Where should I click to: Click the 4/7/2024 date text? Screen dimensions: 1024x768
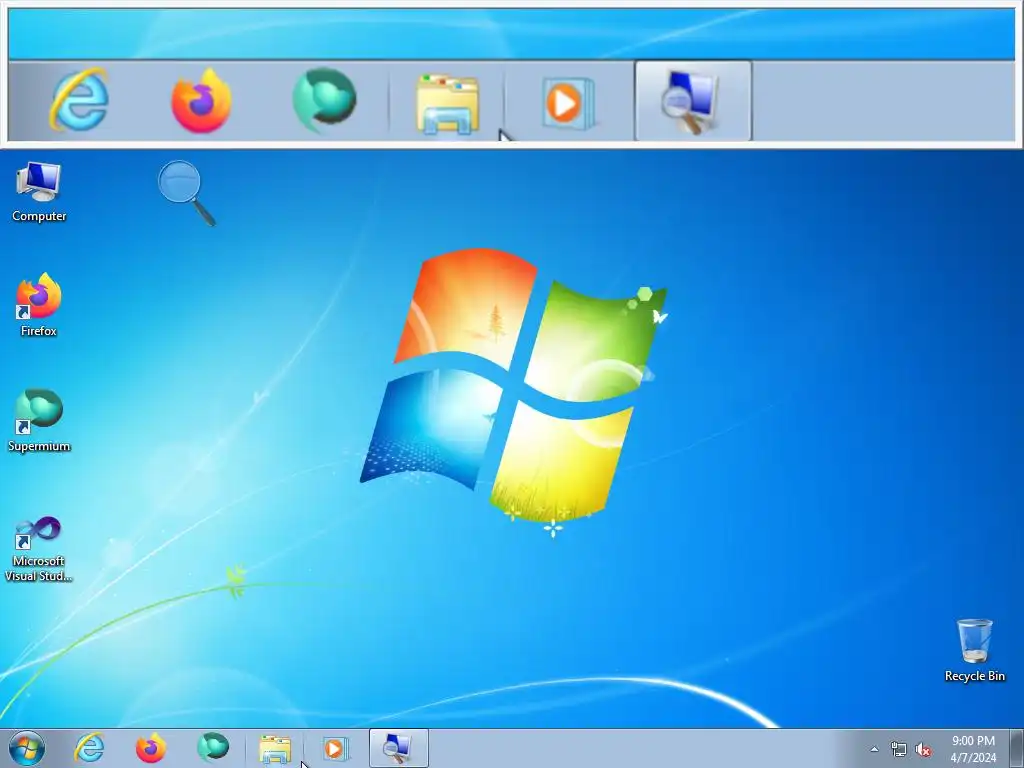[973, 758]
